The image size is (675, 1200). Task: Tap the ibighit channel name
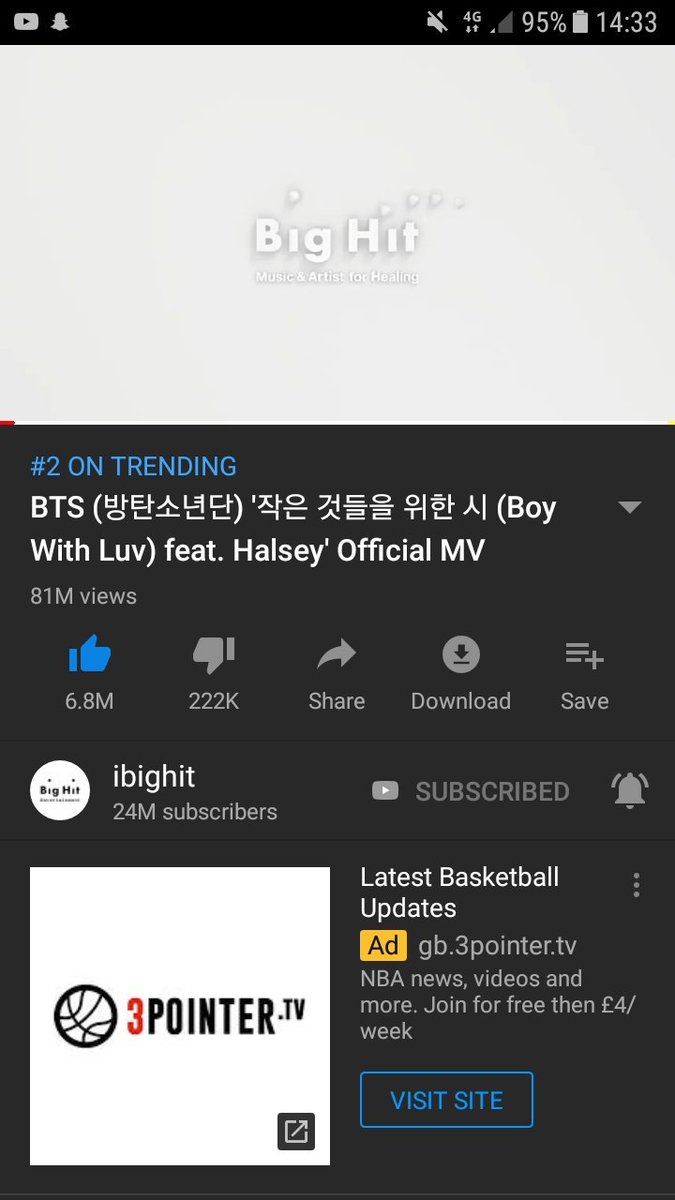[154, 777]
